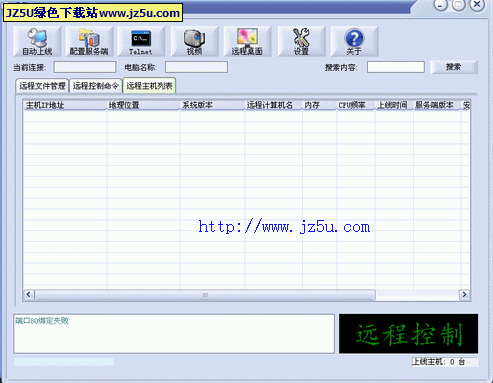Viewport: 493px width, 383px height.
Task: Open the 远程桌面 icon
Action: click(x=247, y=41)
